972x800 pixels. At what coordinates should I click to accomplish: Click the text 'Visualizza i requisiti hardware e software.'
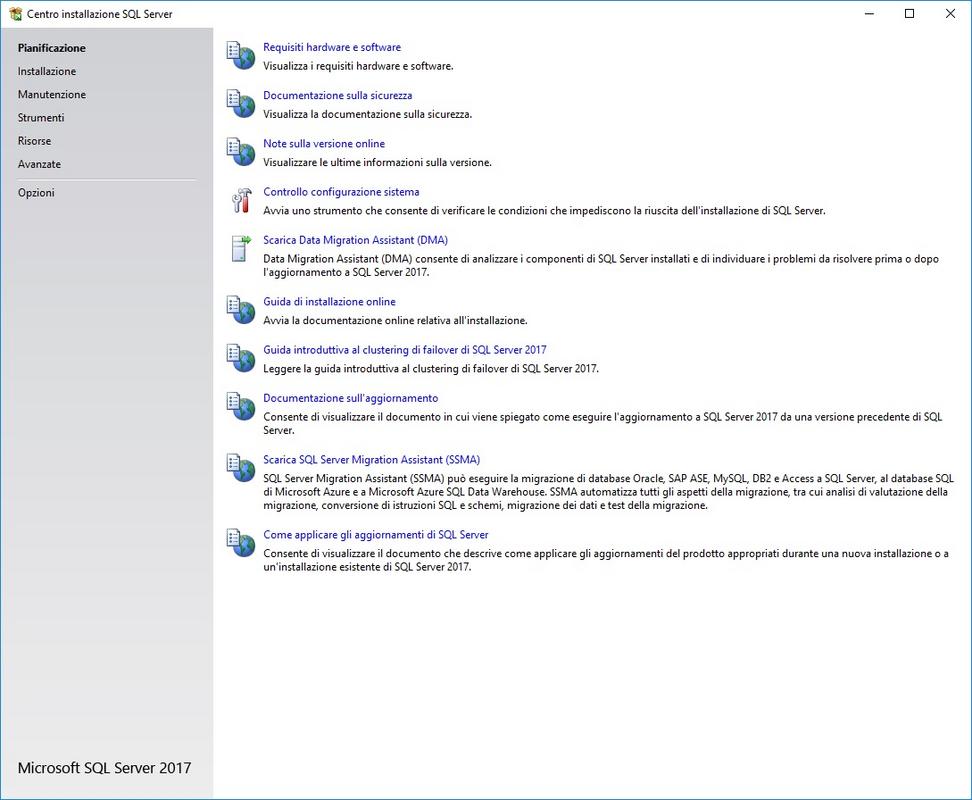(x=358, y=66)
